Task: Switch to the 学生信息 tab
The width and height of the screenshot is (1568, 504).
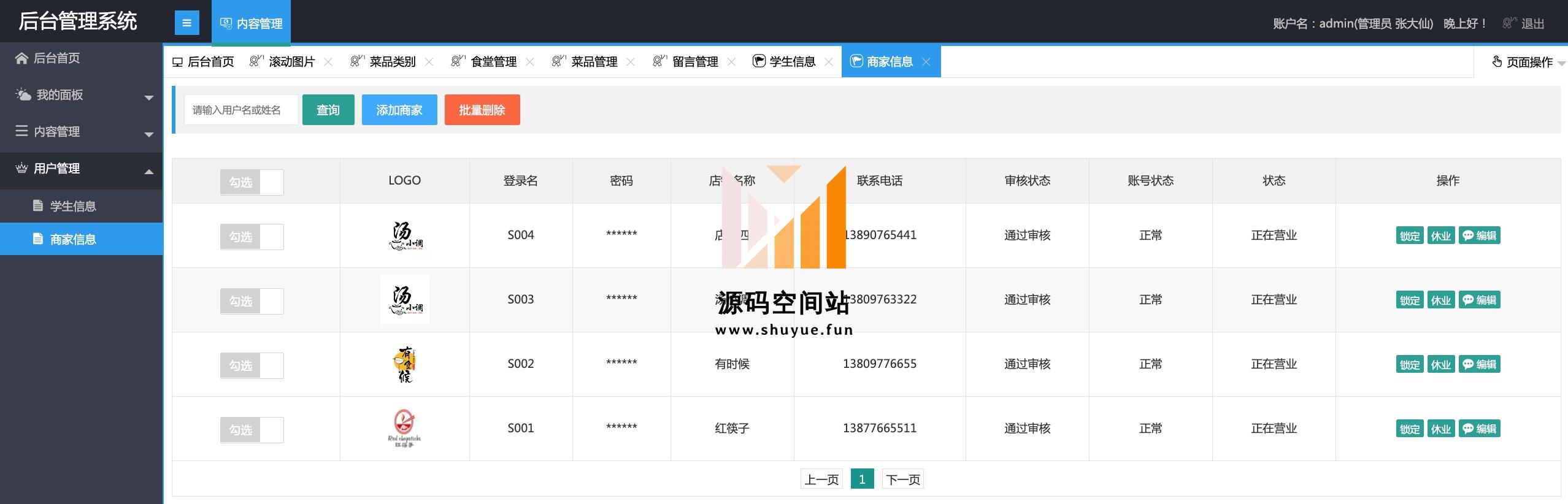Action: click(792, 62)
